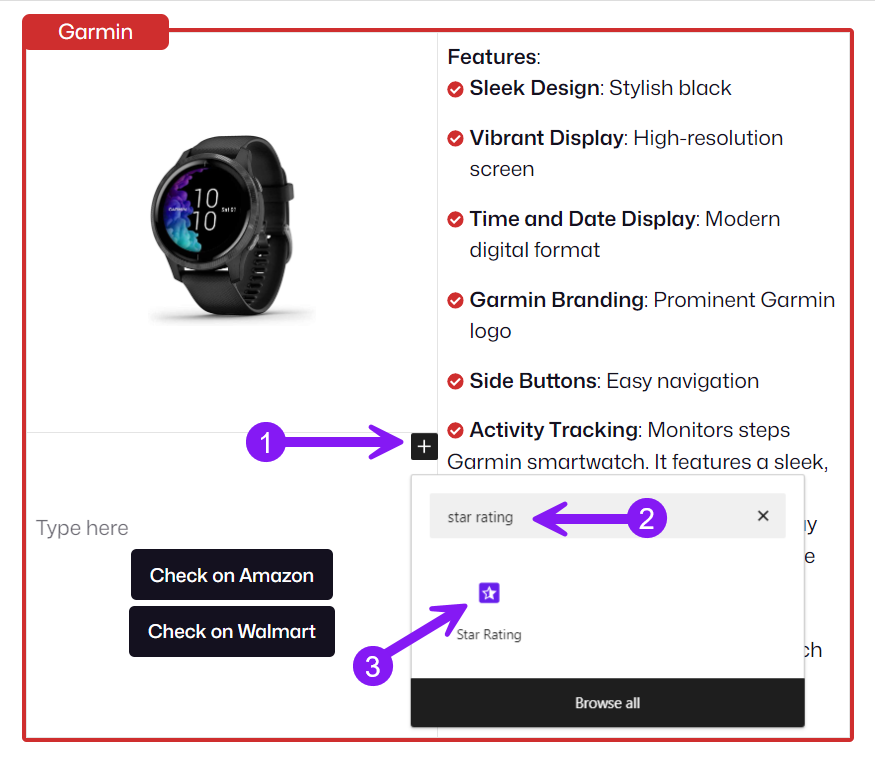The width and height of the screenshot is (875, 767).
Task: Click the Vibrant Display checkmark icon
Action: click(455, 138)
